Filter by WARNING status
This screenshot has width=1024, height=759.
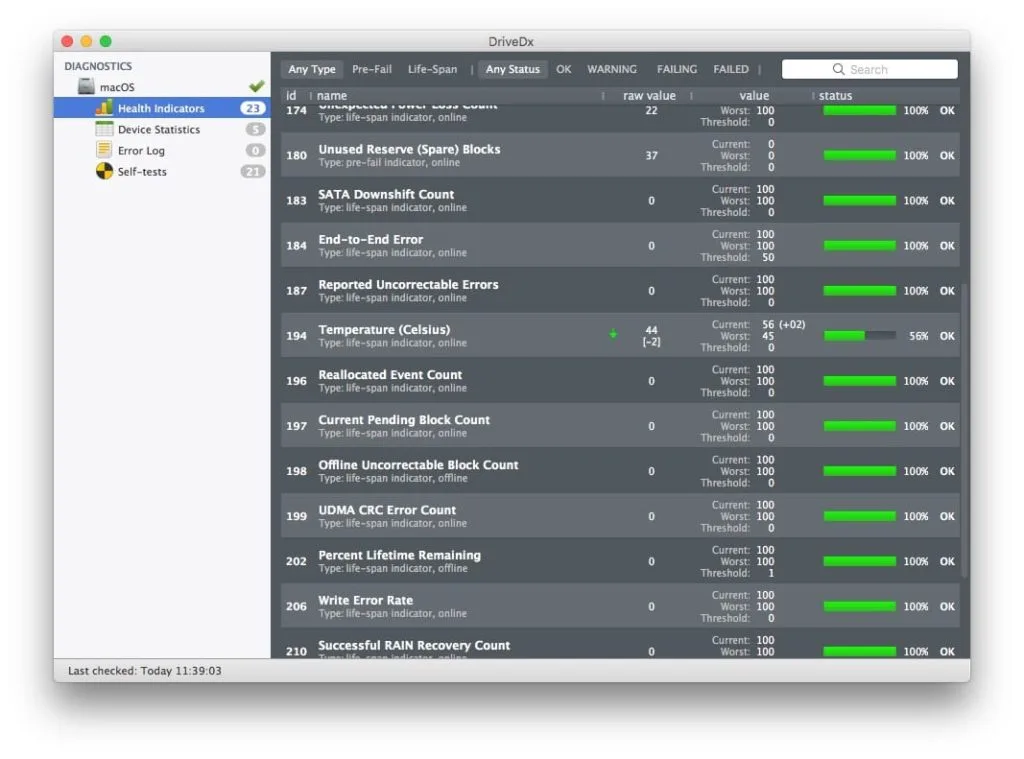tap(611, 69)
